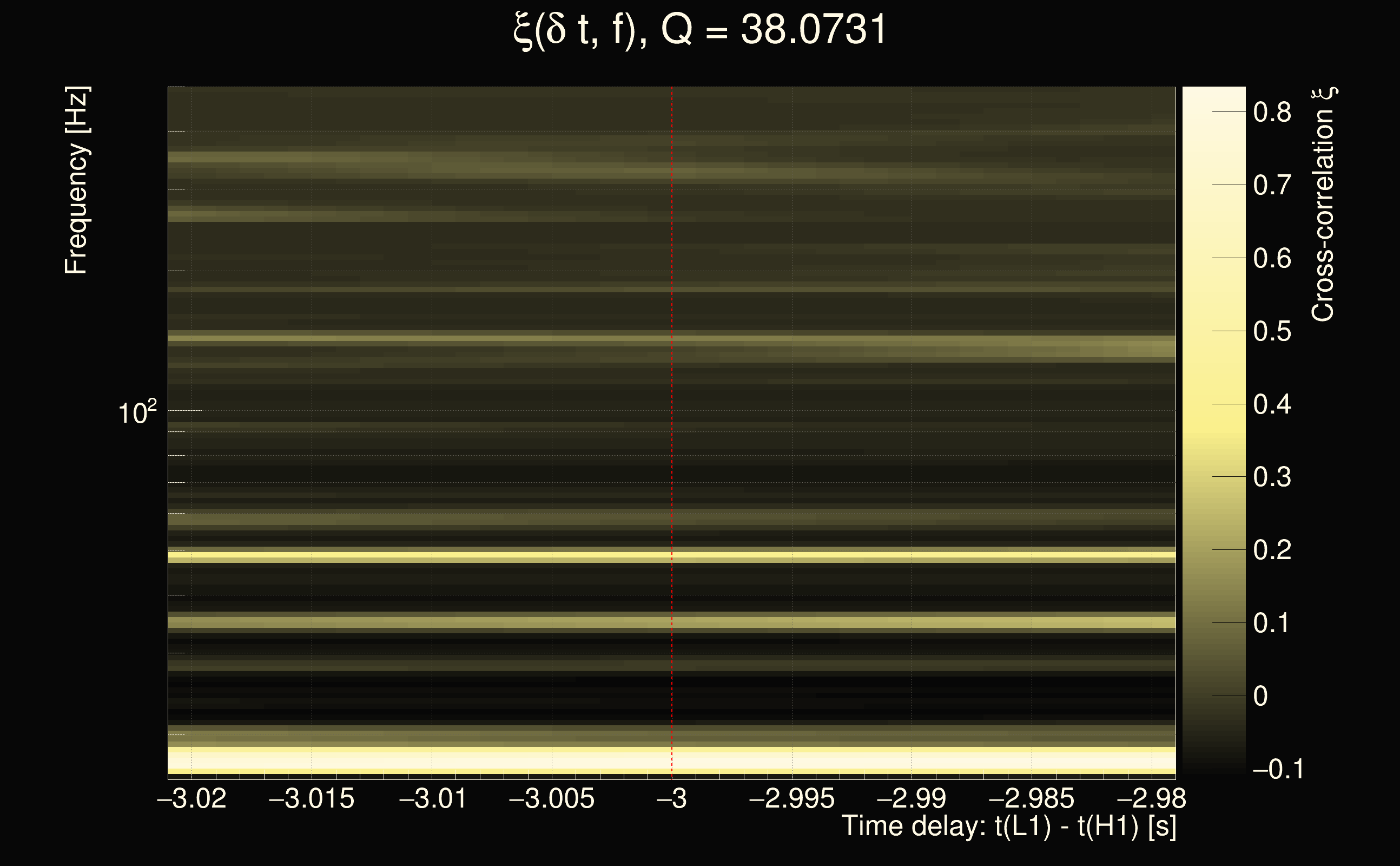The image size is (1400, 866).
Task: Click the 0.8 value on the colorbar
Action: tap(1272, 112)
